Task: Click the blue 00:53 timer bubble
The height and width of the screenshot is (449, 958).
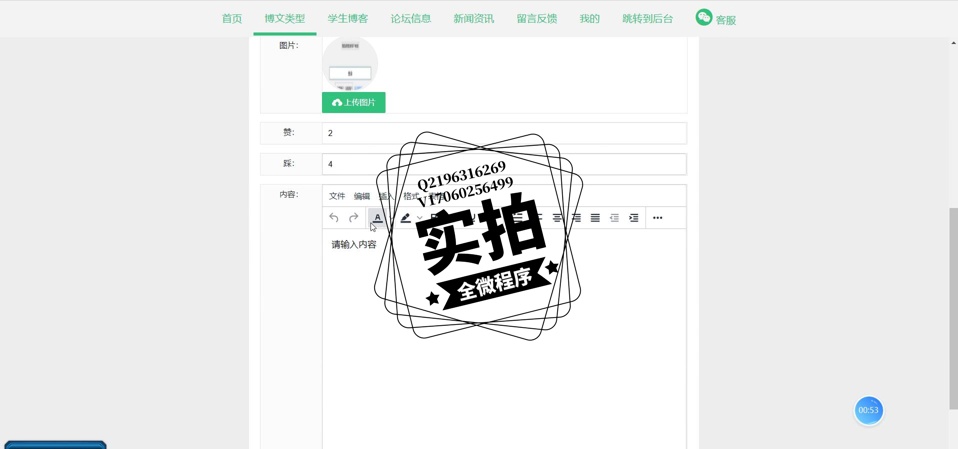Action: [x=868, y=410]
